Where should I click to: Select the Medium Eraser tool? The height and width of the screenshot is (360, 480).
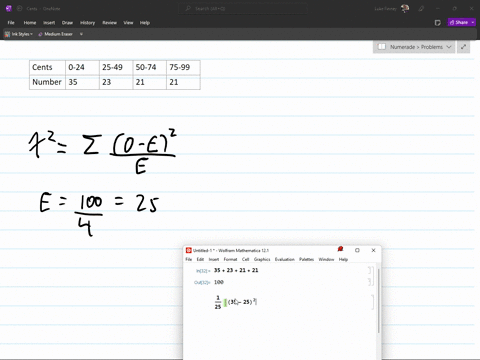[x=55, y=34]
